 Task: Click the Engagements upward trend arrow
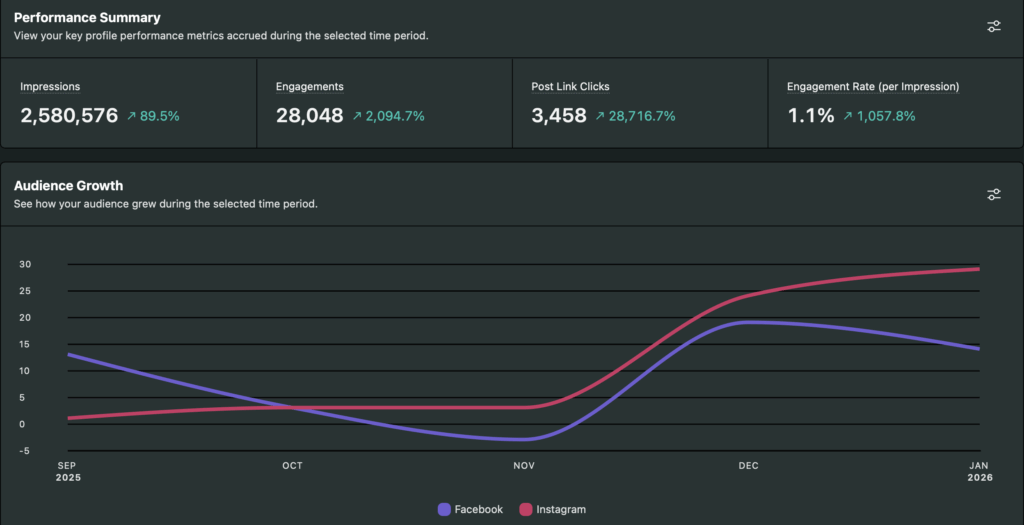point(357,116)
